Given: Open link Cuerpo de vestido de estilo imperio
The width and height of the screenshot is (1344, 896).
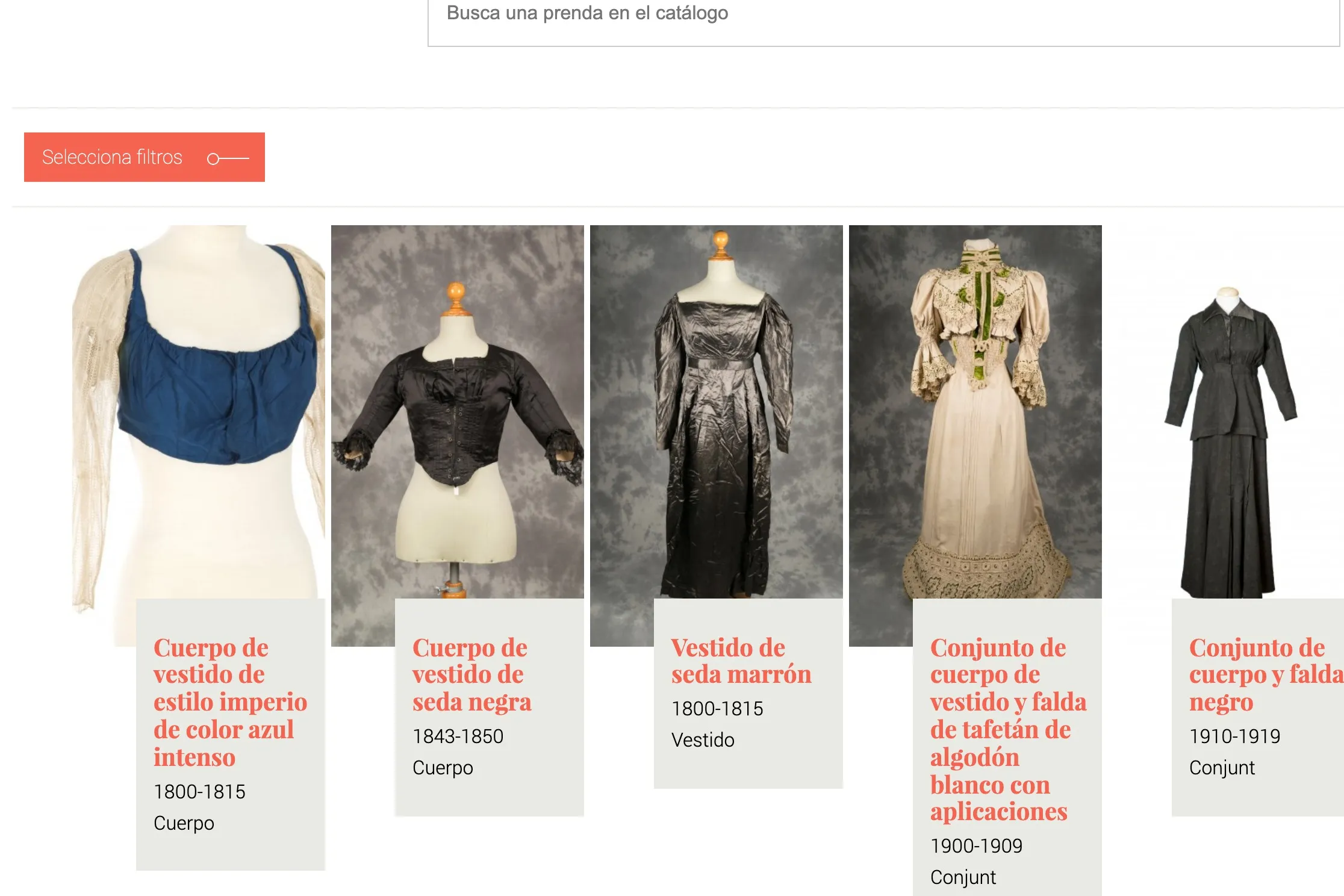Looking at the screenshot, I should (x=230, y=702).
